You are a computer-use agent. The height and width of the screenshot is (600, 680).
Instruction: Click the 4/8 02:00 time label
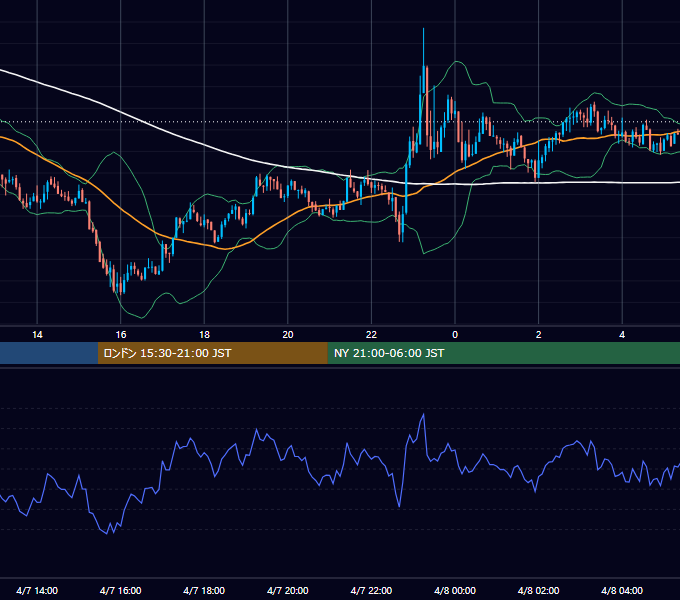click(538, 590)
